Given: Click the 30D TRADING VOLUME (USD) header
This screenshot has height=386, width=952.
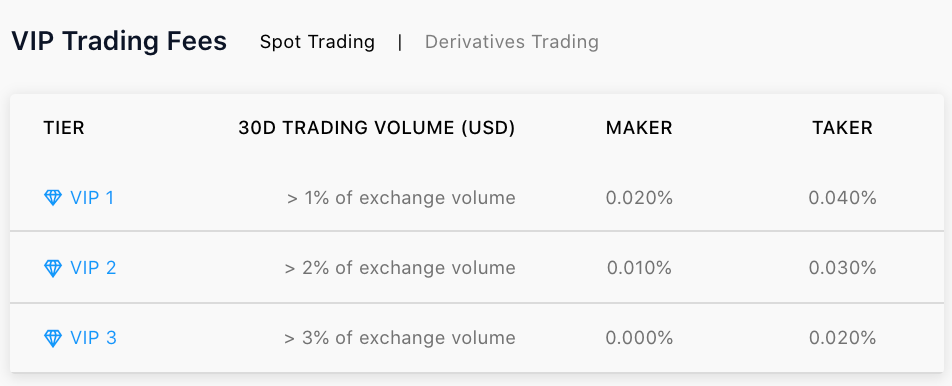Looking at the screenshot, I should (376, 127).
